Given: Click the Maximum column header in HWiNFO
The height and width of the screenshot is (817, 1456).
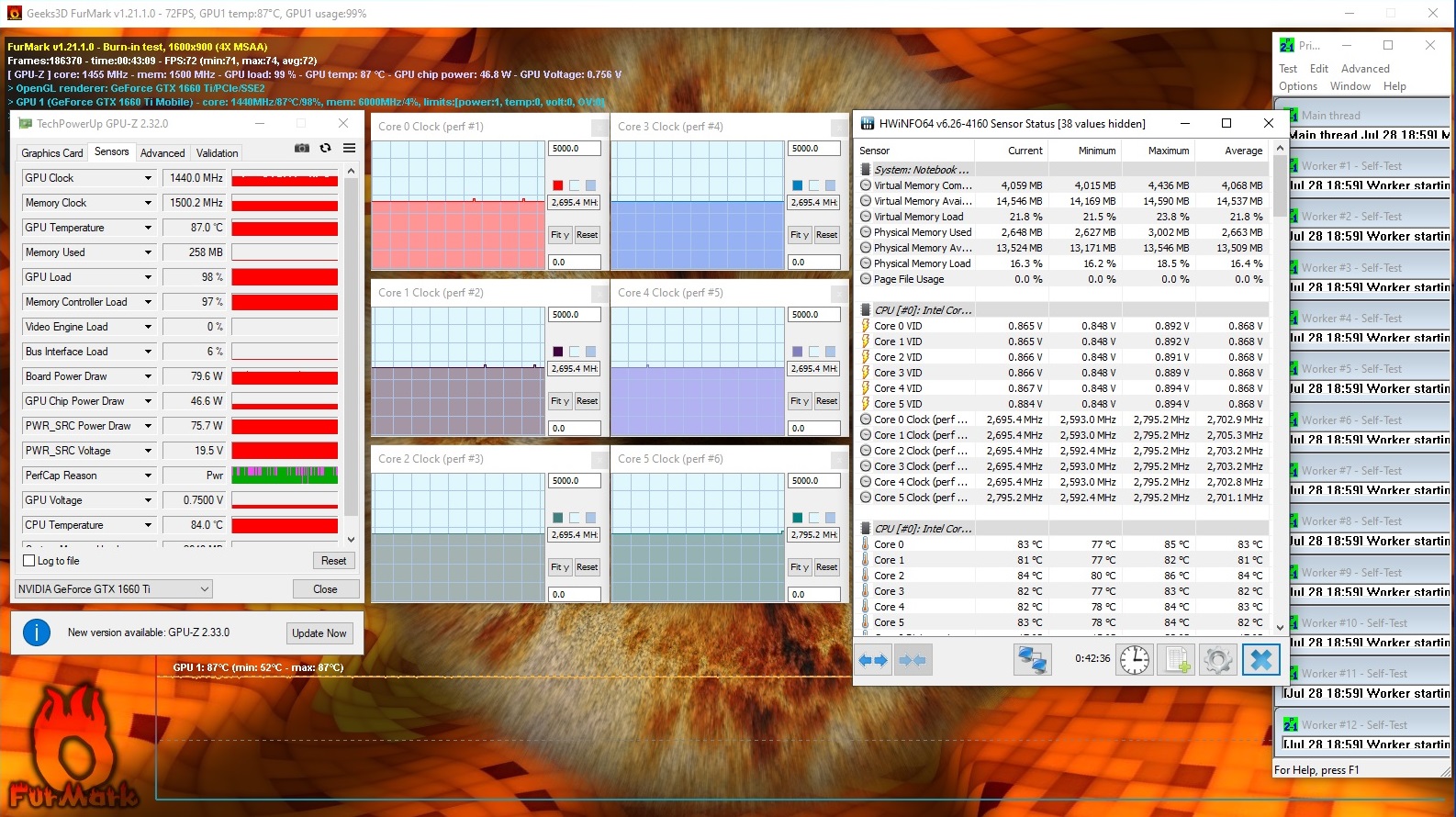Looking at the screenshot, I should pos(1168,151).
